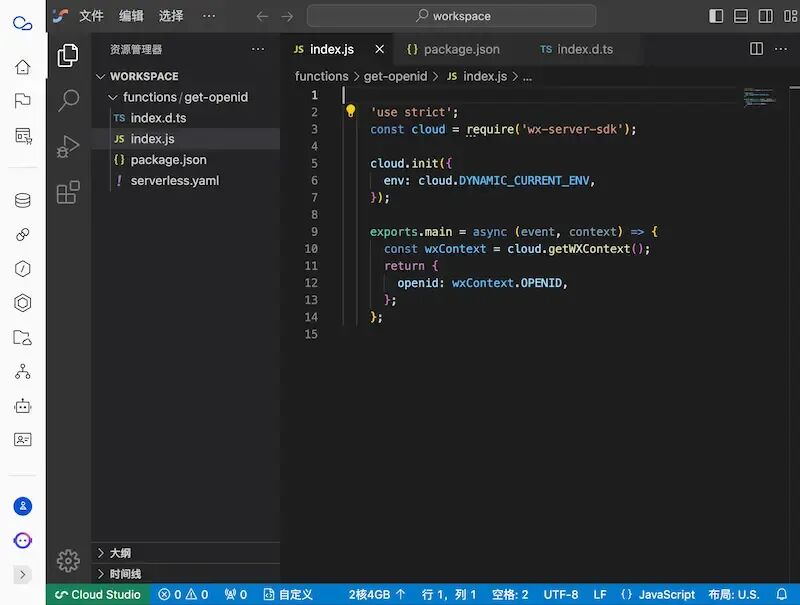800x605 pixels.
Task: Click functions in the breadcrumb
Action: pos(321,77)
